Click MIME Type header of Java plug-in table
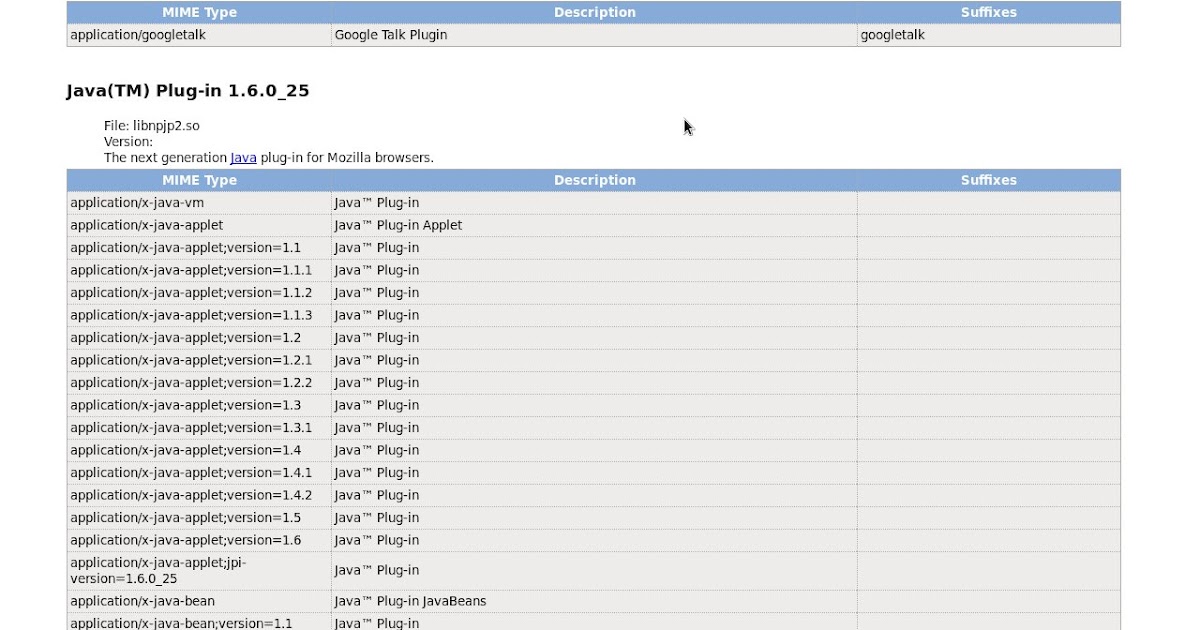This screenshot has height=630, width=1200. [199, 181]
